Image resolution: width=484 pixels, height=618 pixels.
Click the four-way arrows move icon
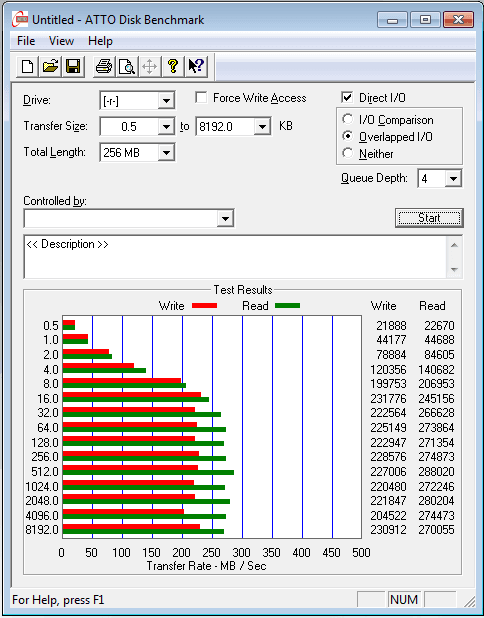(x=150, y=66)
